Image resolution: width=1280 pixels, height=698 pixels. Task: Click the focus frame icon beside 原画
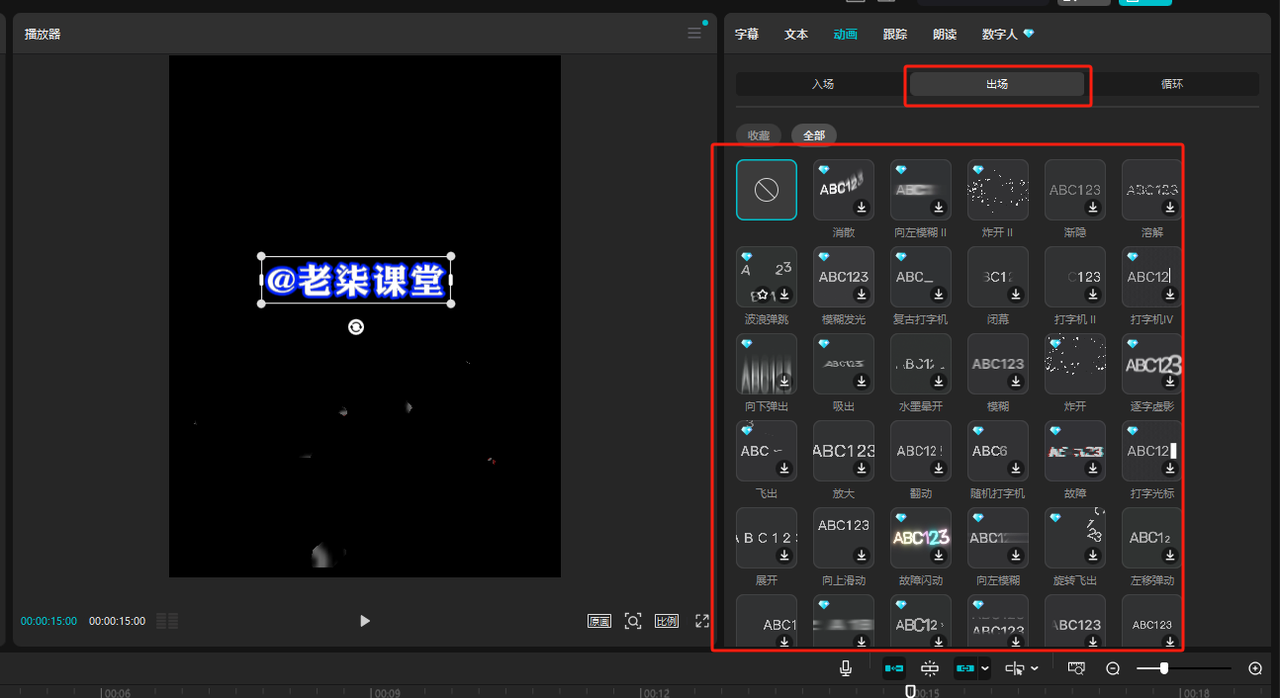click(633, 621)
